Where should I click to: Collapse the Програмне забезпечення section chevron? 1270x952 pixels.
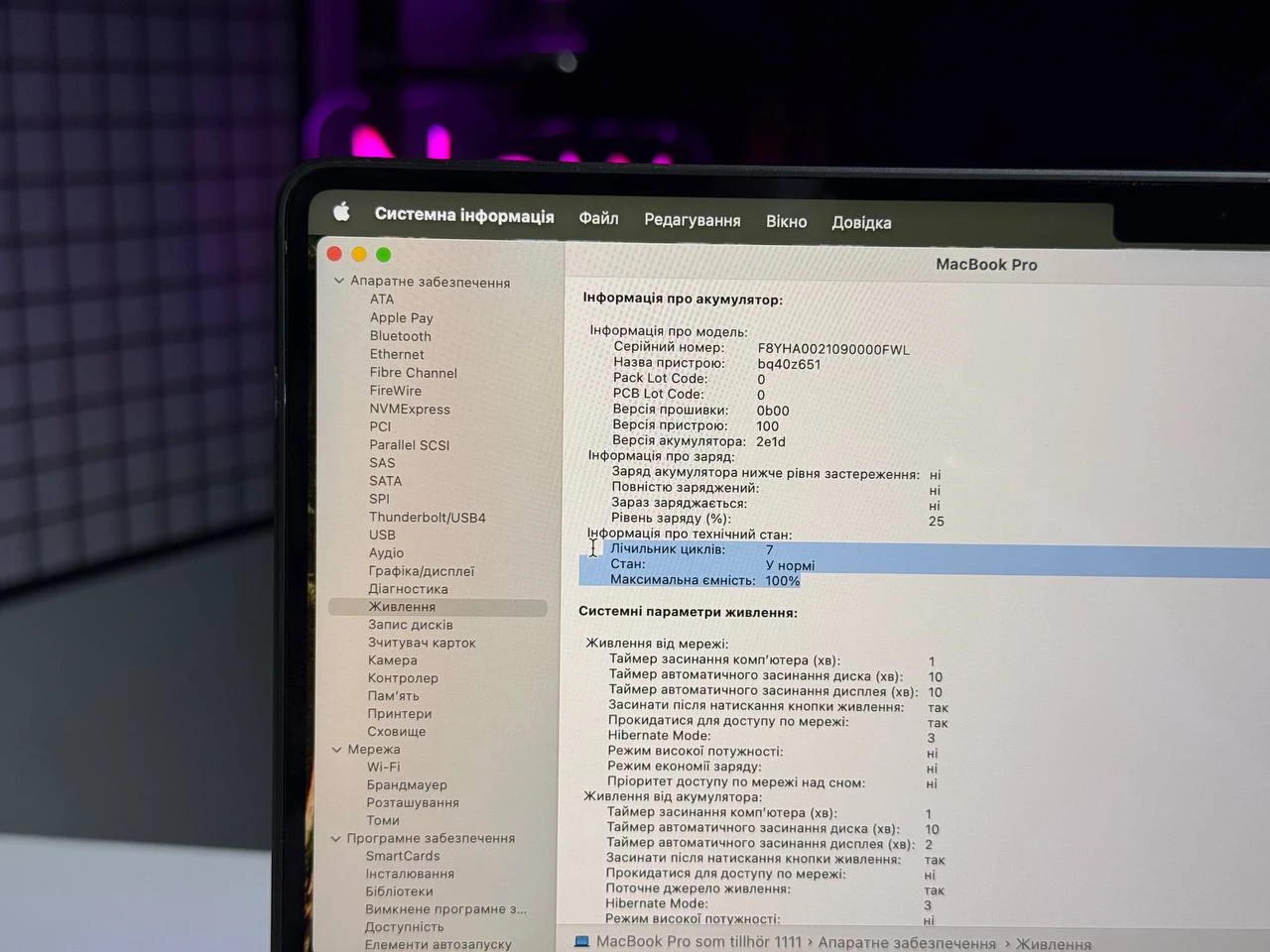pyautogui.click(x=336, y=838)
